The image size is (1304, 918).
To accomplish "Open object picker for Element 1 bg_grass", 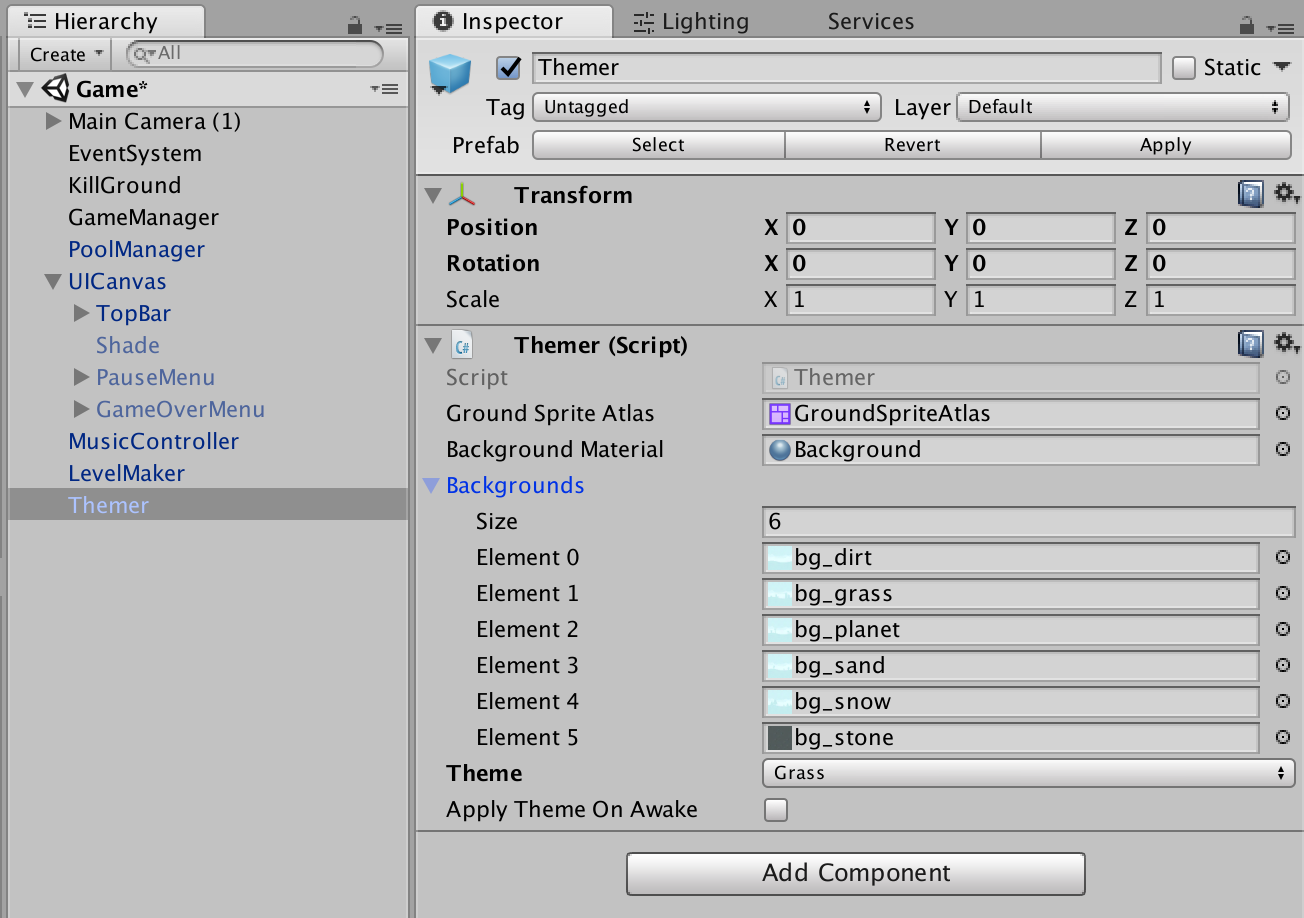I will [x=1283, y=594].
